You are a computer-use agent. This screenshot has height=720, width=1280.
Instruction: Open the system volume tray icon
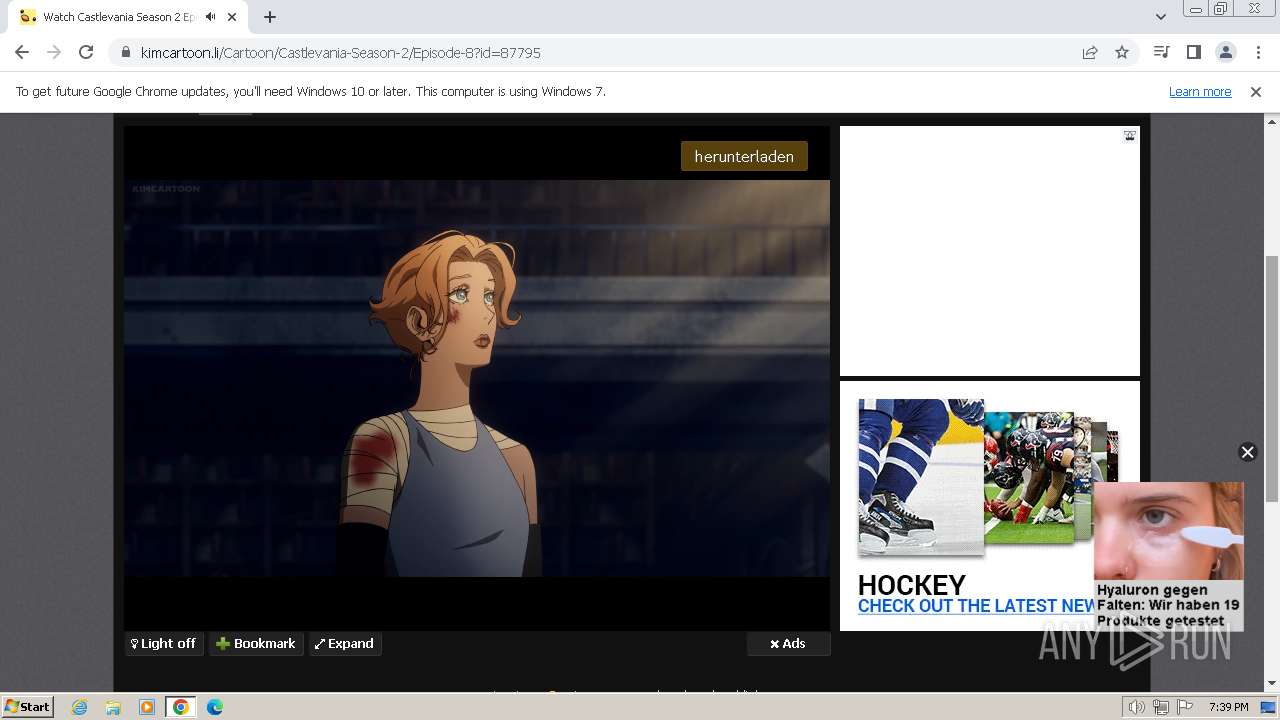(x=1137, y=707)
